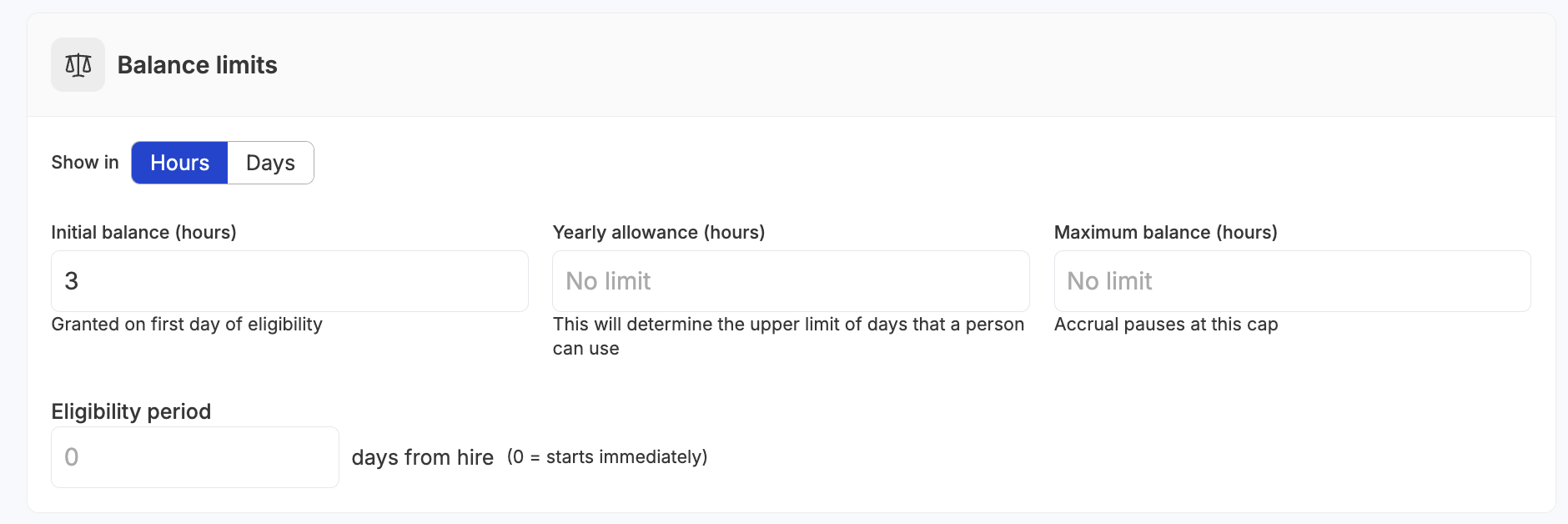Click the Balance limits heading
Viewport: 1568px width, 524px height.
pos(197,65)
